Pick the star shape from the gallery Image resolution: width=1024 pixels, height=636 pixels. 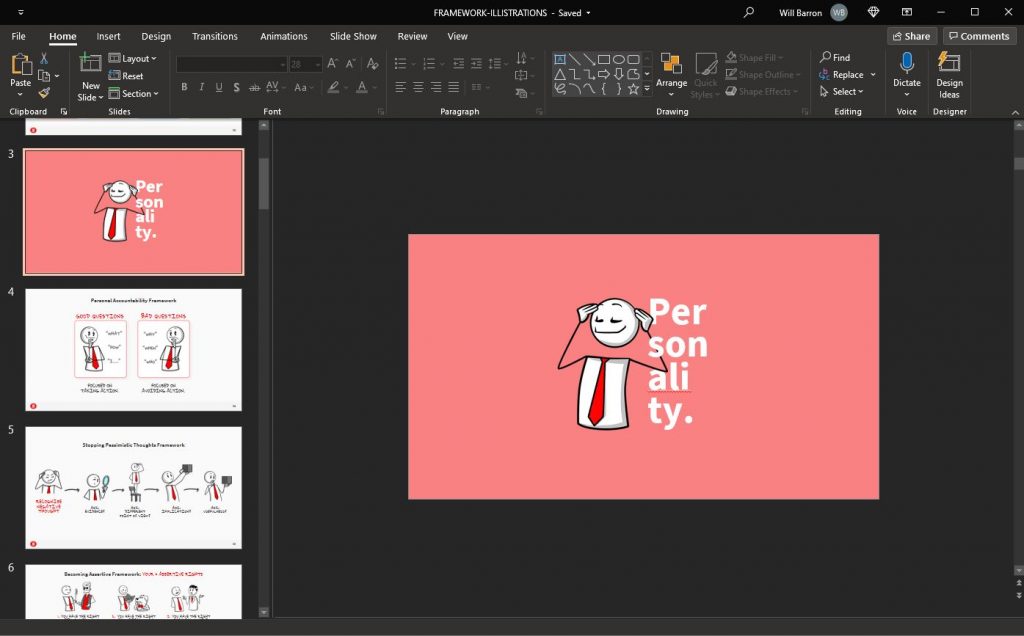633,89
